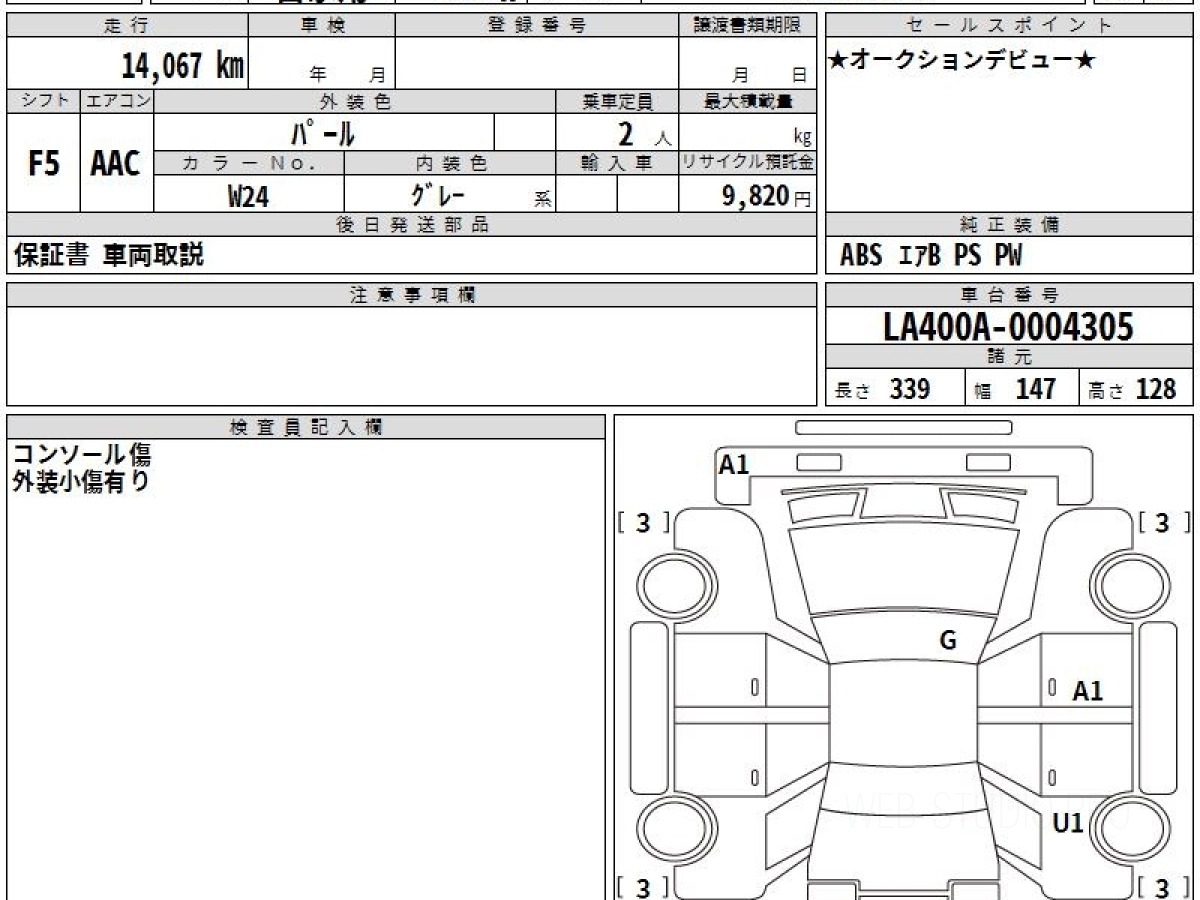Select the パール exterior color value
The image size is (1200, 900).
coord(323,132)
